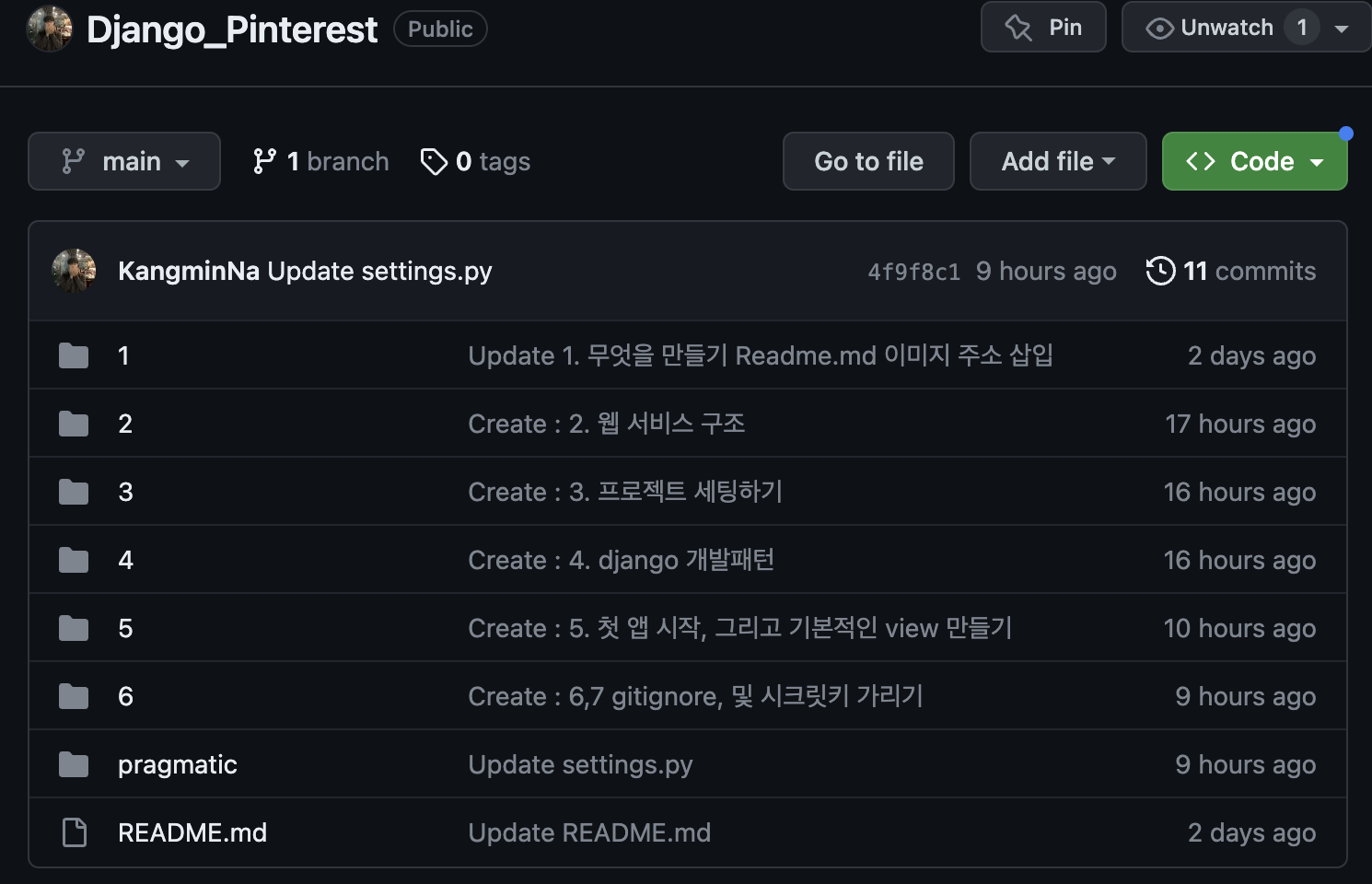1372x884 pixels.
Task: Click '16 hours ago' timestamp for folder 3
Action: coord(1239,492)
